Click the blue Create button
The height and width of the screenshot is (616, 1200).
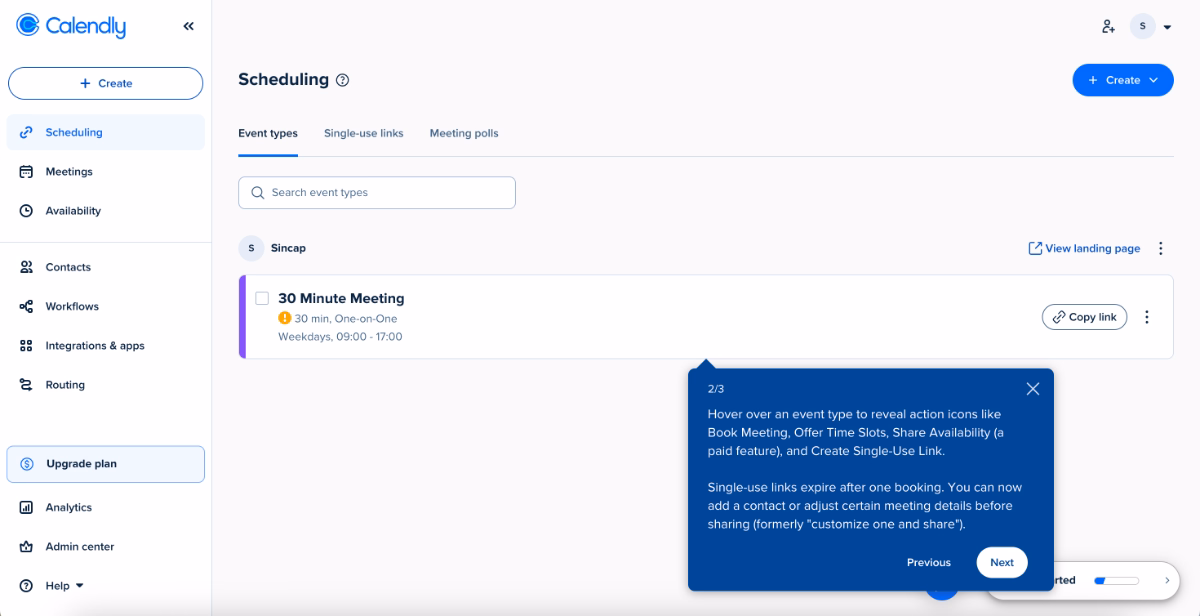(x=1122, y=80)
